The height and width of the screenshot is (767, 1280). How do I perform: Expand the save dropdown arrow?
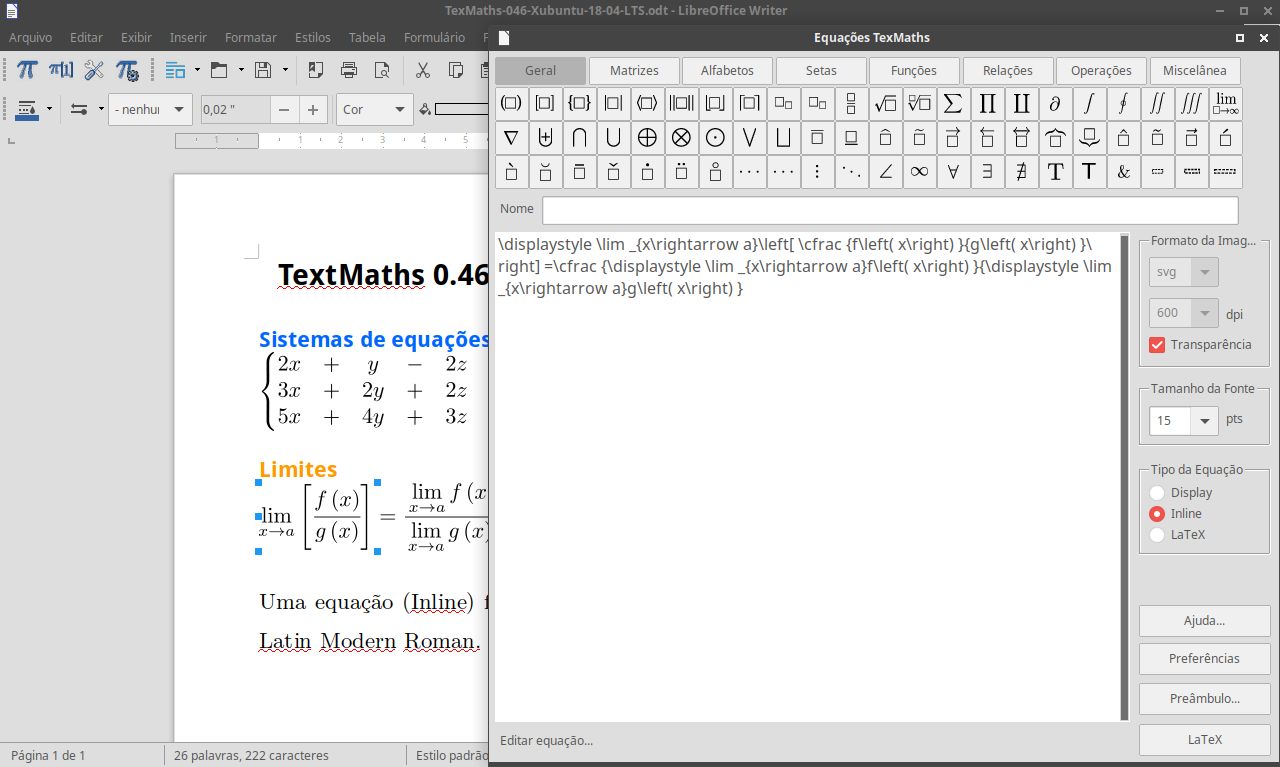(285, 70)
